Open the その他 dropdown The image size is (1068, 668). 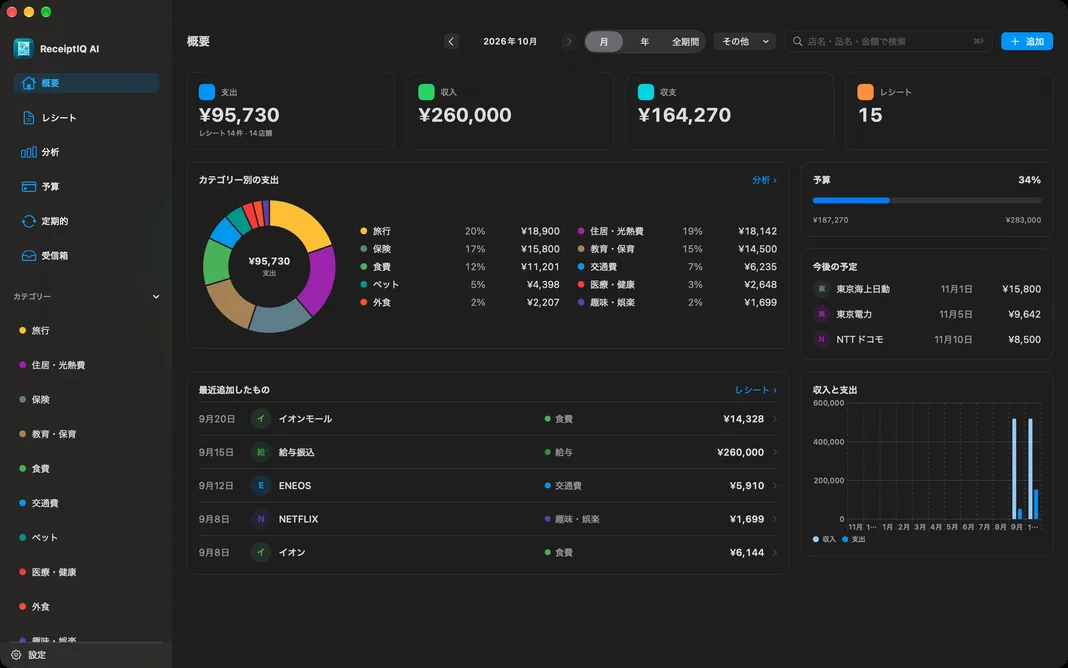[x=744, y=42]
